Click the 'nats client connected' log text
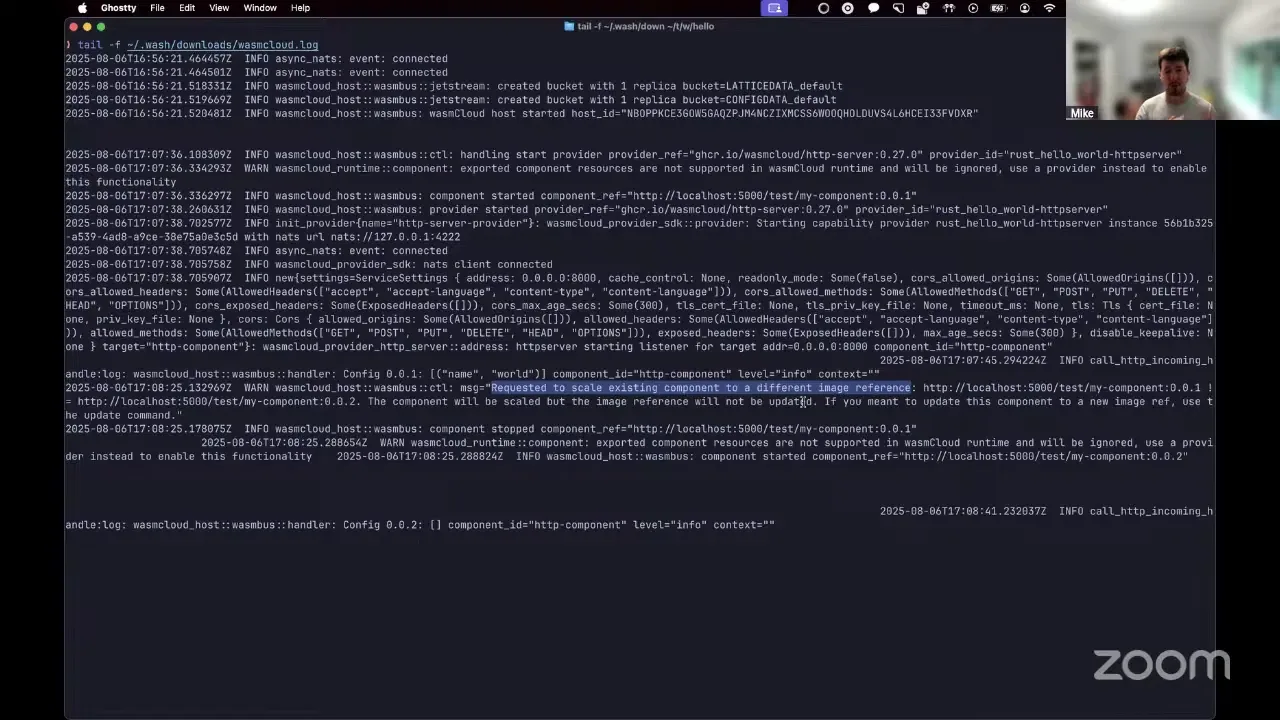 [x=490, y=265]
